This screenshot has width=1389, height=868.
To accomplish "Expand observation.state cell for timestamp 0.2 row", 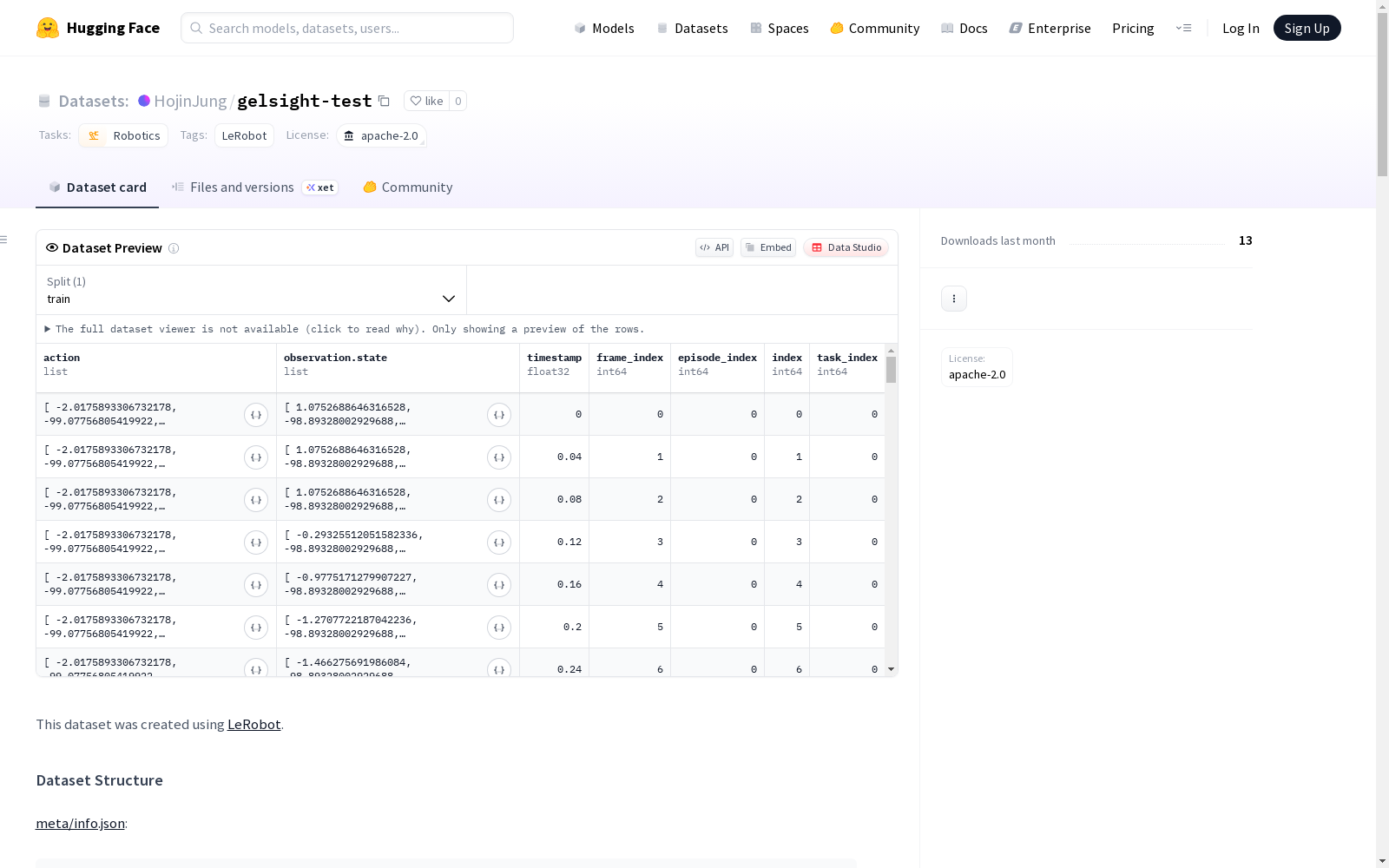I will [499, 628].
